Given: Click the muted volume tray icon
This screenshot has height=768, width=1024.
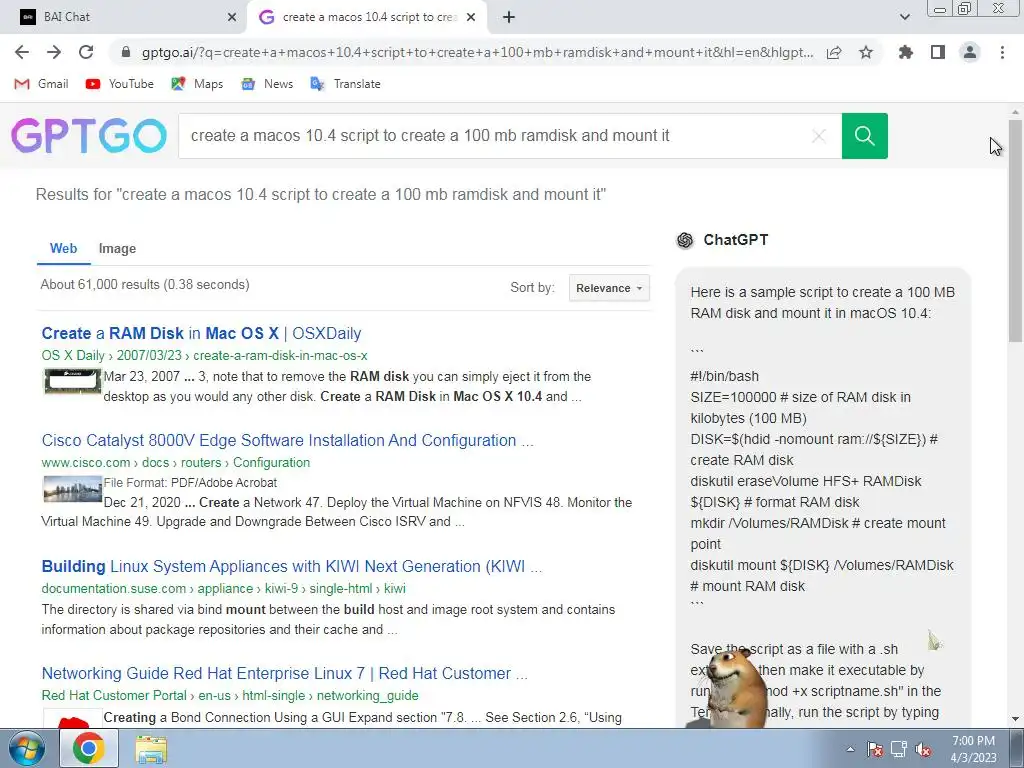Looking at the screenshot, I should click(923, 749).
